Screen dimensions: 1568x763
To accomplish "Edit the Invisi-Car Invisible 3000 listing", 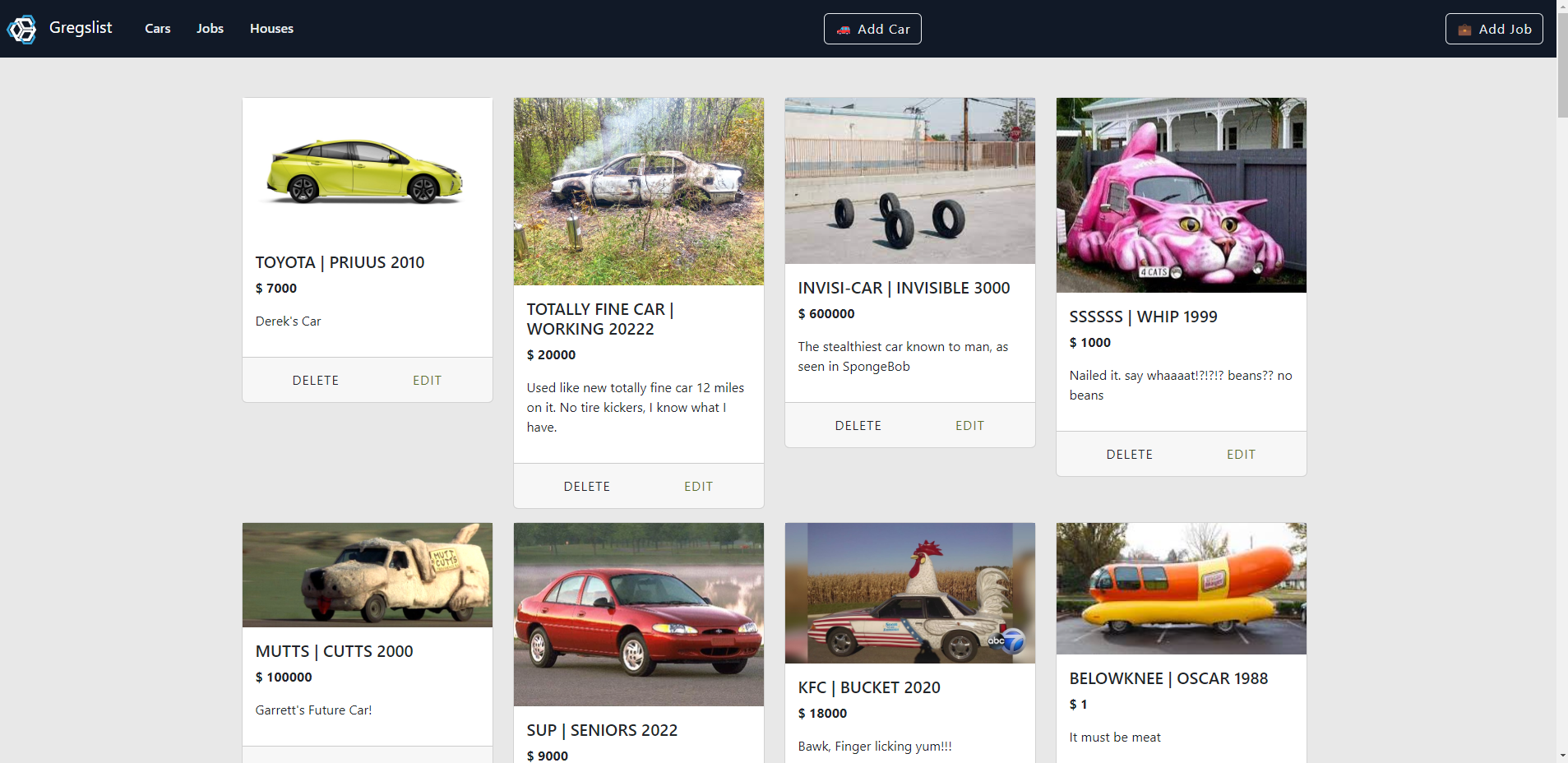I will coord(969,426).
